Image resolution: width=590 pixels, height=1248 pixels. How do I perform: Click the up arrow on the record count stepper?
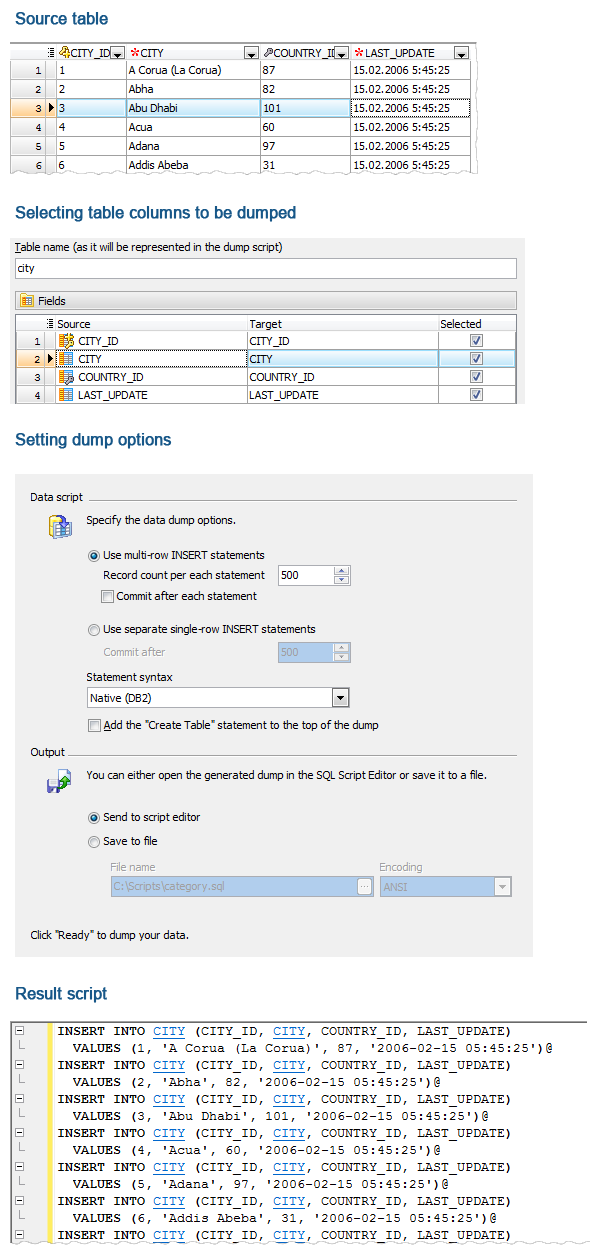340,570
